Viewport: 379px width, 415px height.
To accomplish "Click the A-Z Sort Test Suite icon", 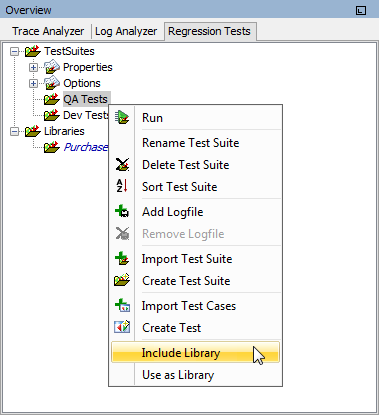I will tap(122, 186).
